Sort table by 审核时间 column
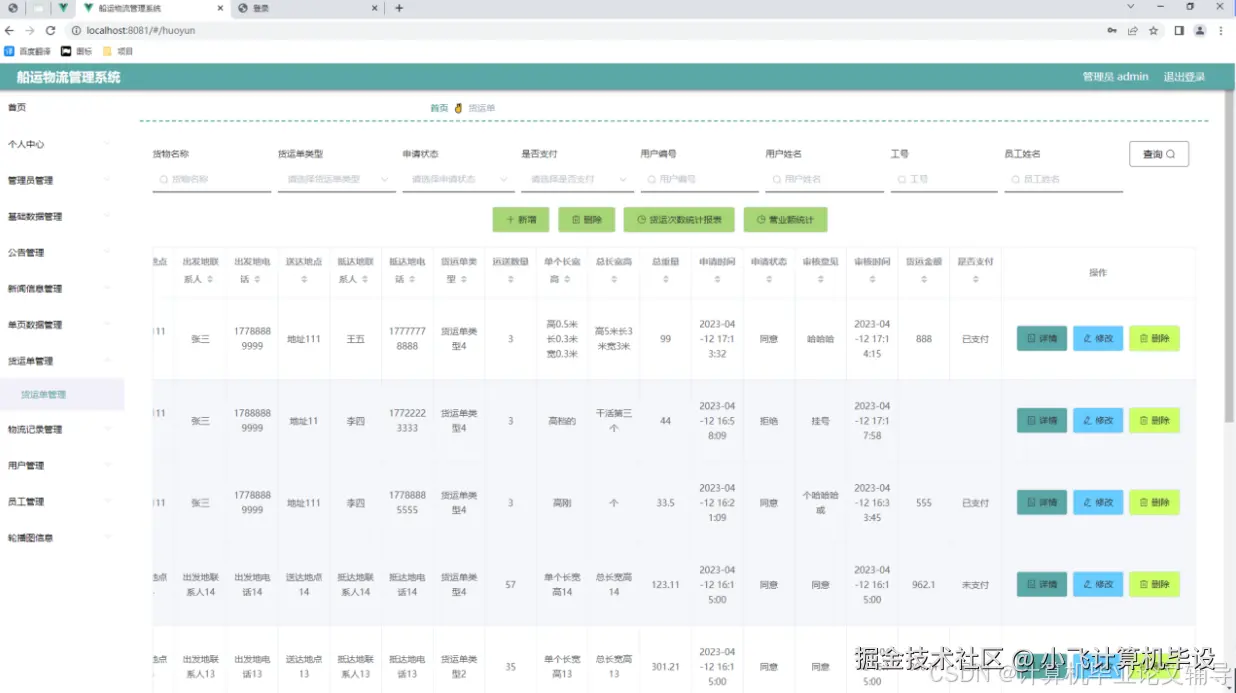The width and height of the screenshot is (1236, 693). click(x=872, y=280)
